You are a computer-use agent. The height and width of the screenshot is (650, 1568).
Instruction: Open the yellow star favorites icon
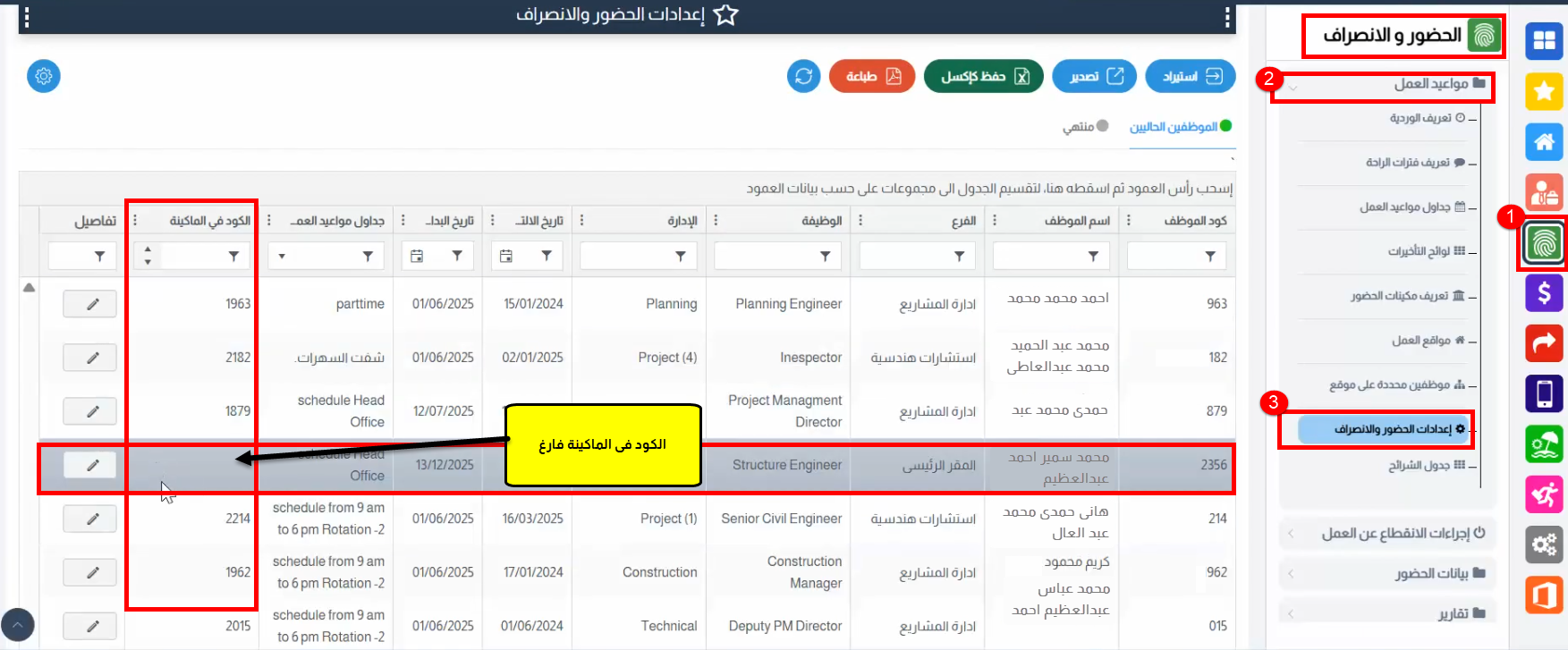coord(1544,91)
